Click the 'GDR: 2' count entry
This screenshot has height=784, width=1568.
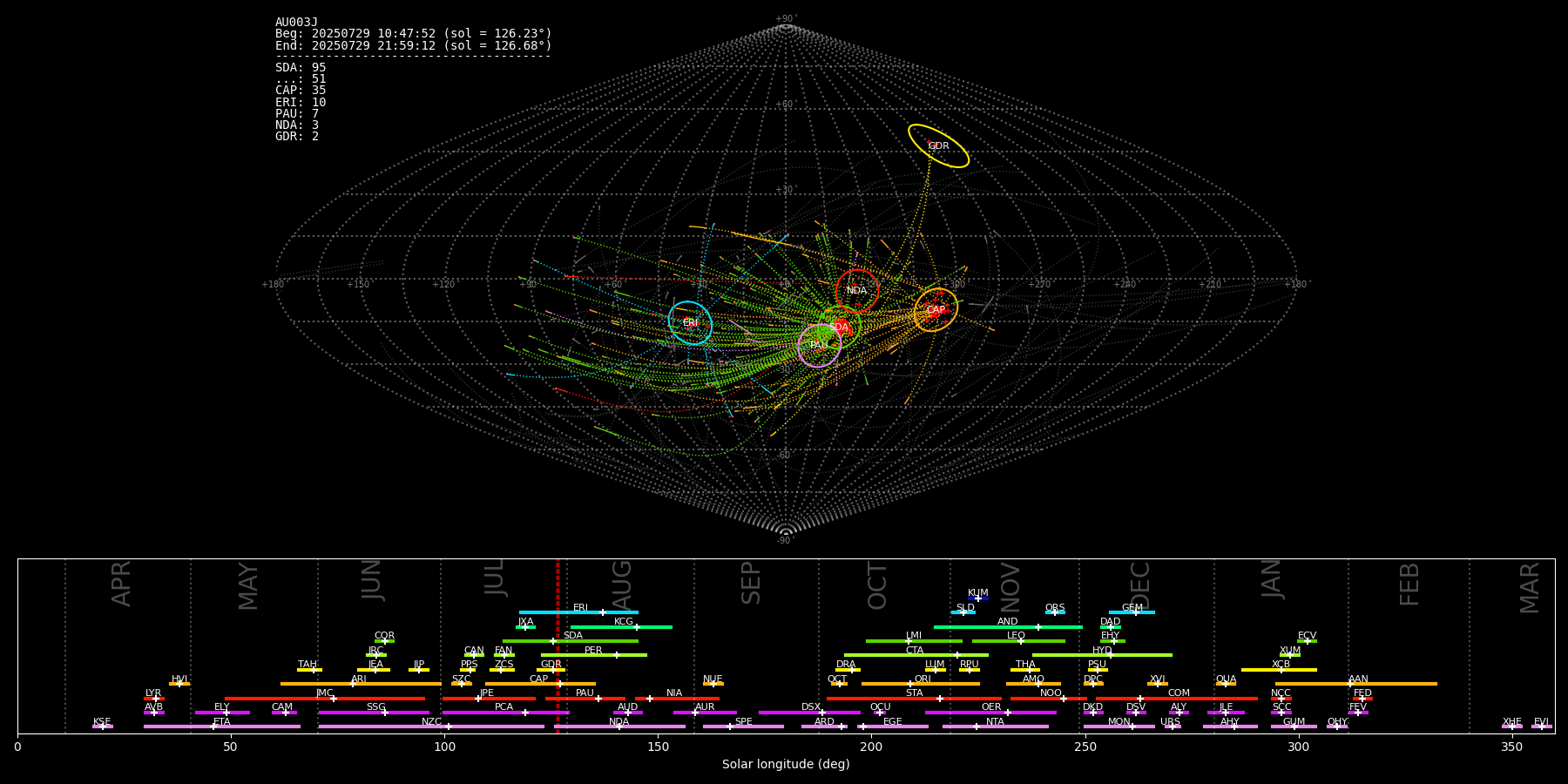[x=297, y=137]
